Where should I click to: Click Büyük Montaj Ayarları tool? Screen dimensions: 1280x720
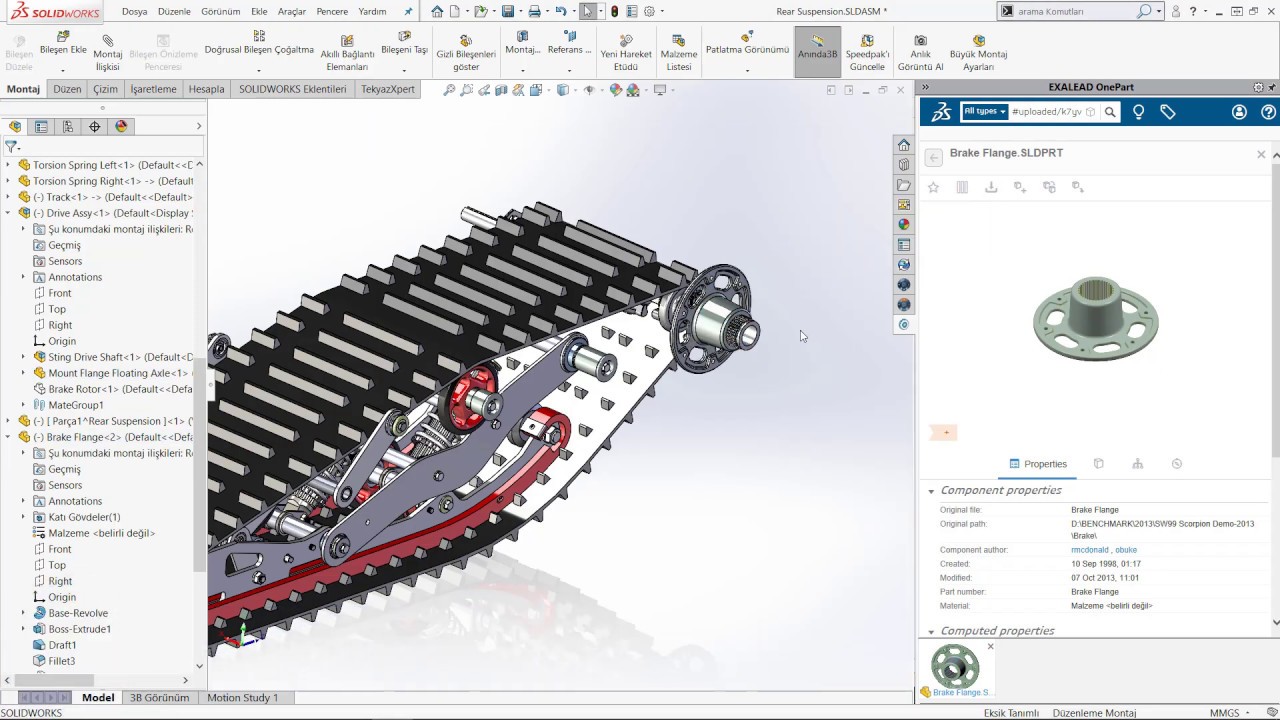(978, 54)
